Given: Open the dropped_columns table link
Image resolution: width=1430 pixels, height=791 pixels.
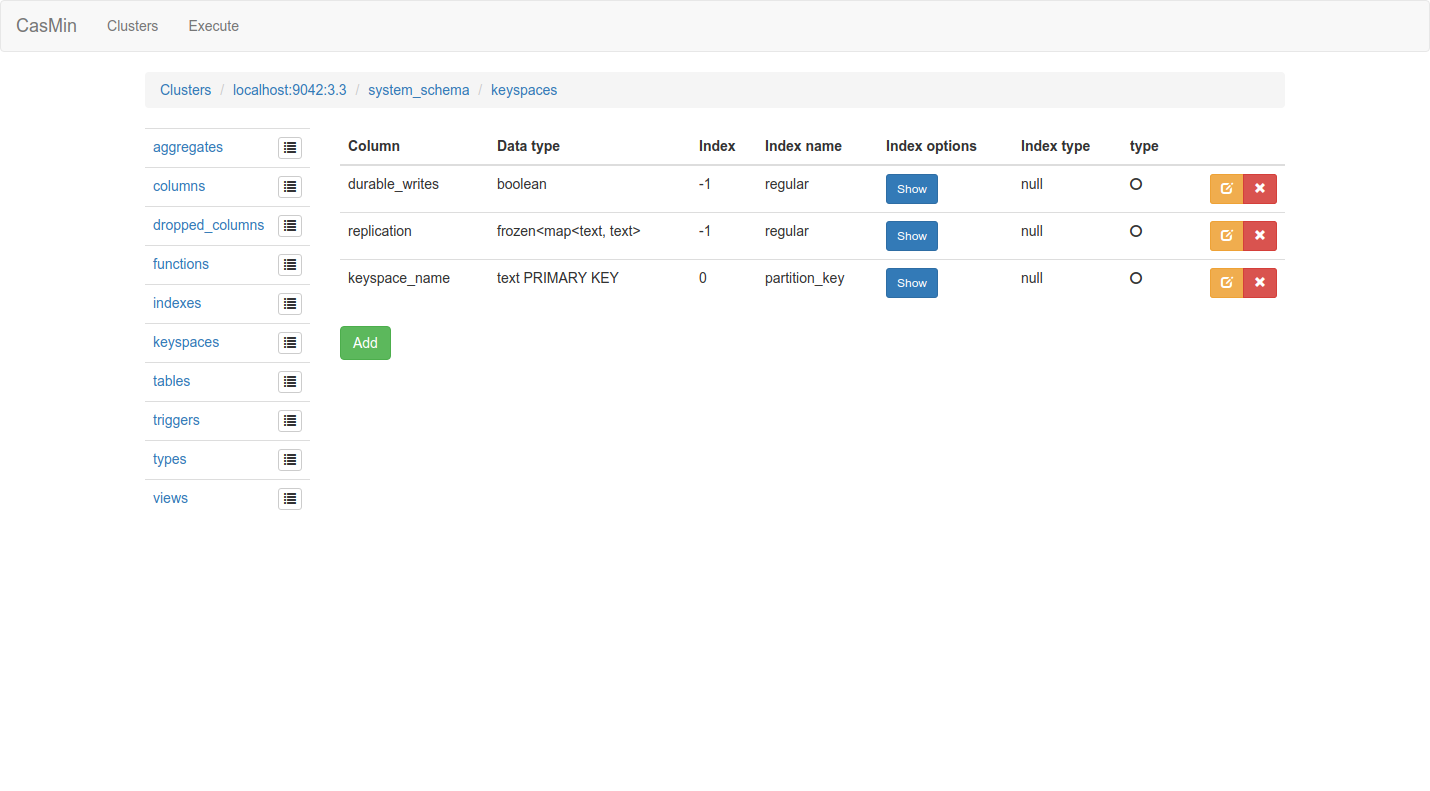Looking at the screenshot, I should (x=209, y=225).
